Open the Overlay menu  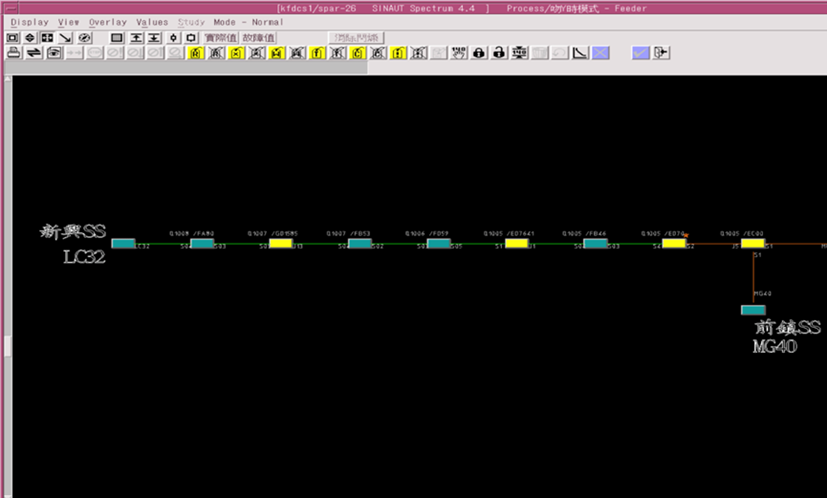tap(107, 21)
